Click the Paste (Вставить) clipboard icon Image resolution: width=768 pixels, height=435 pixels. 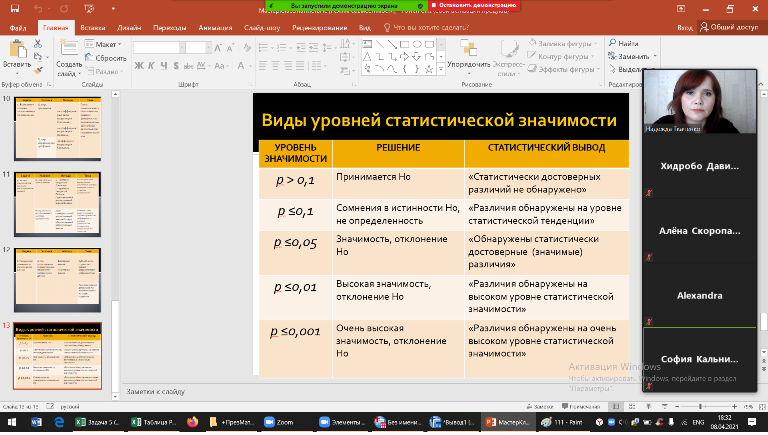pos(17,52)
